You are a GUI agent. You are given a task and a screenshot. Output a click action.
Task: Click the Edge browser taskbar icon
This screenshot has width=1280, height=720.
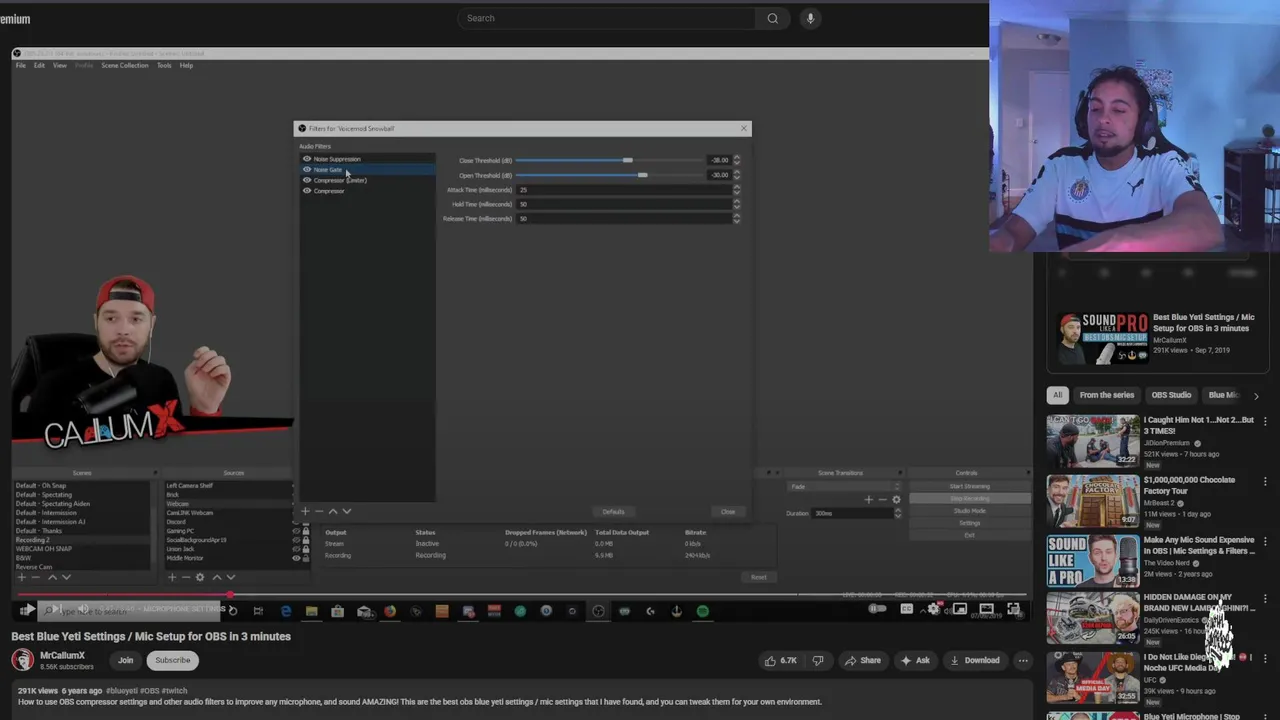click(286, 611)
